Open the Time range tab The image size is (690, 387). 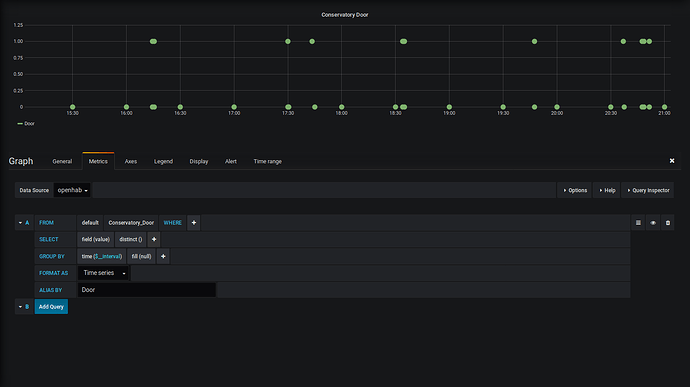coord(268,161)
